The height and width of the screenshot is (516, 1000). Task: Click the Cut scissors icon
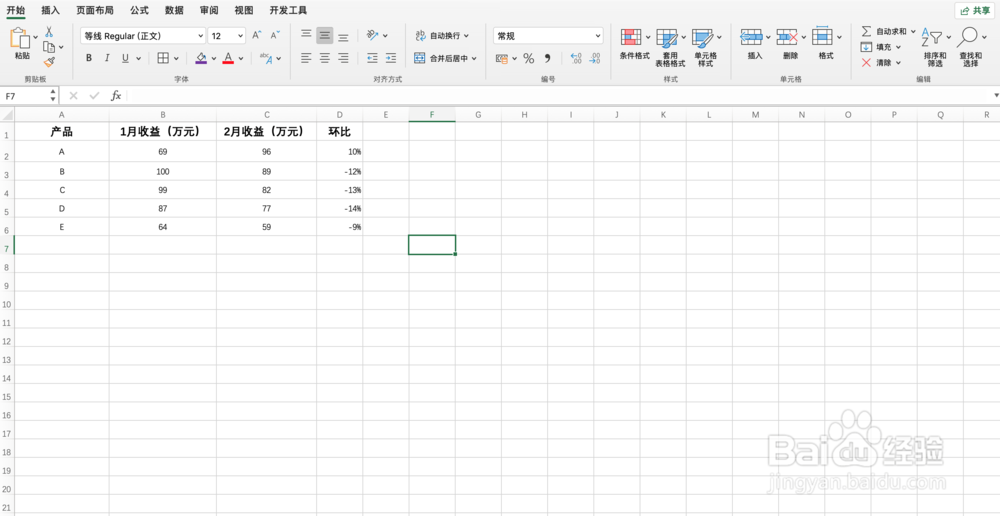pos(49,32)
